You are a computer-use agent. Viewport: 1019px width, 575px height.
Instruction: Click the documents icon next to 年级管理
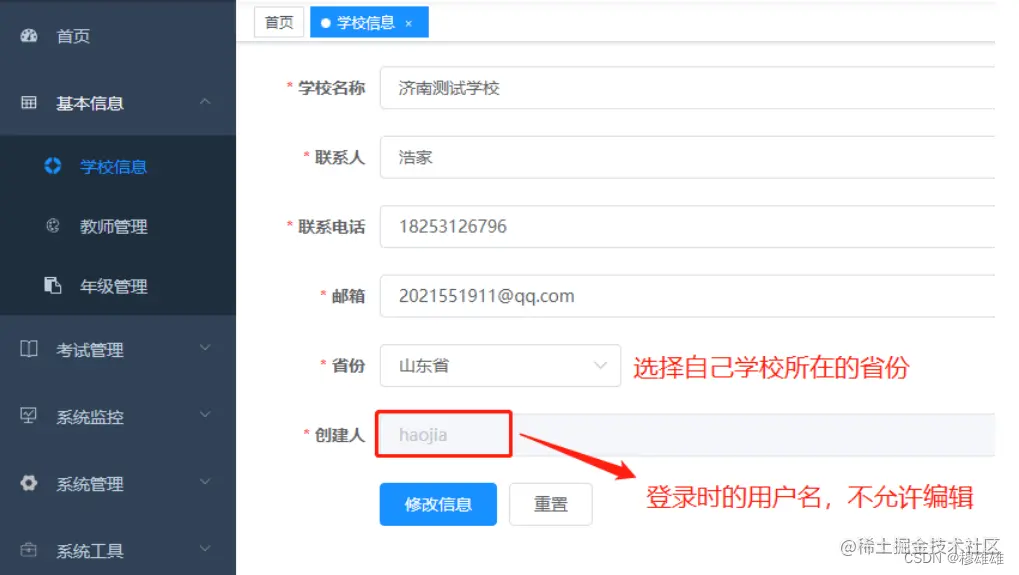(x=53, y=286)
